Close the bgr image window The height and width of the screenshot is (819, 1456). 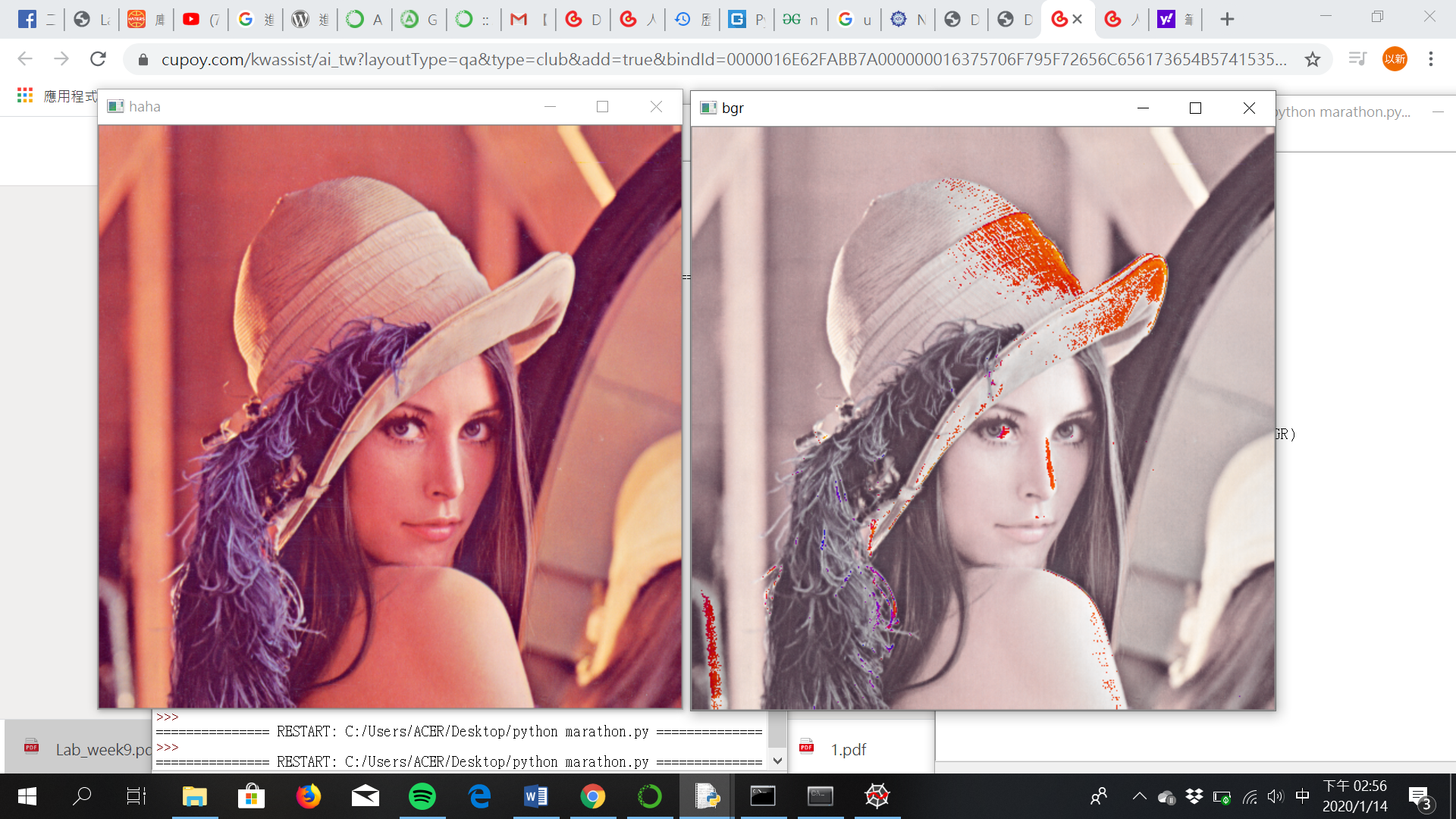[1250, 108]
